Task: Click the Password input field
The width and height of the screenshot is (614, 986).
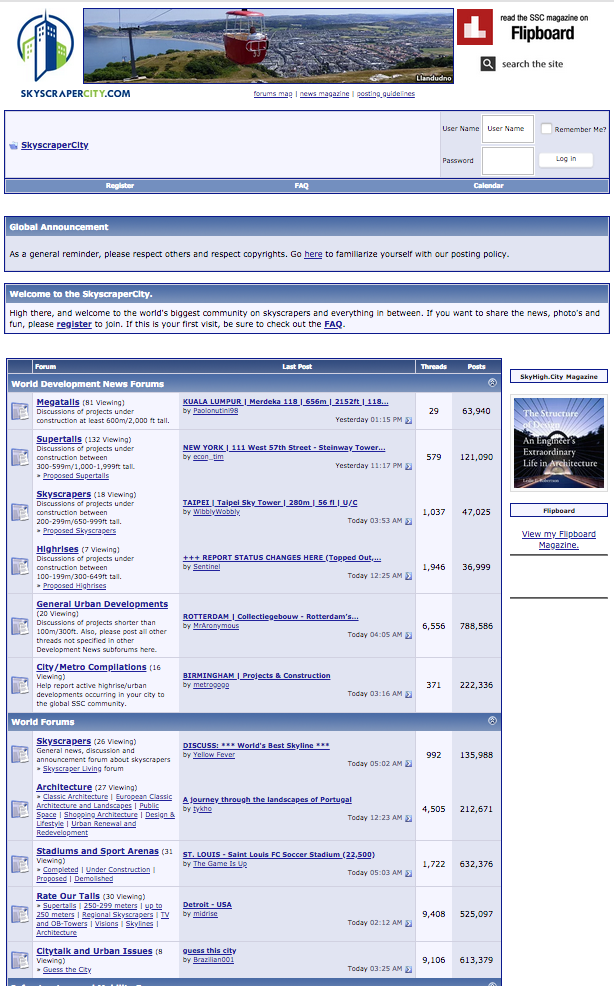Action: (x=508, y=160)
